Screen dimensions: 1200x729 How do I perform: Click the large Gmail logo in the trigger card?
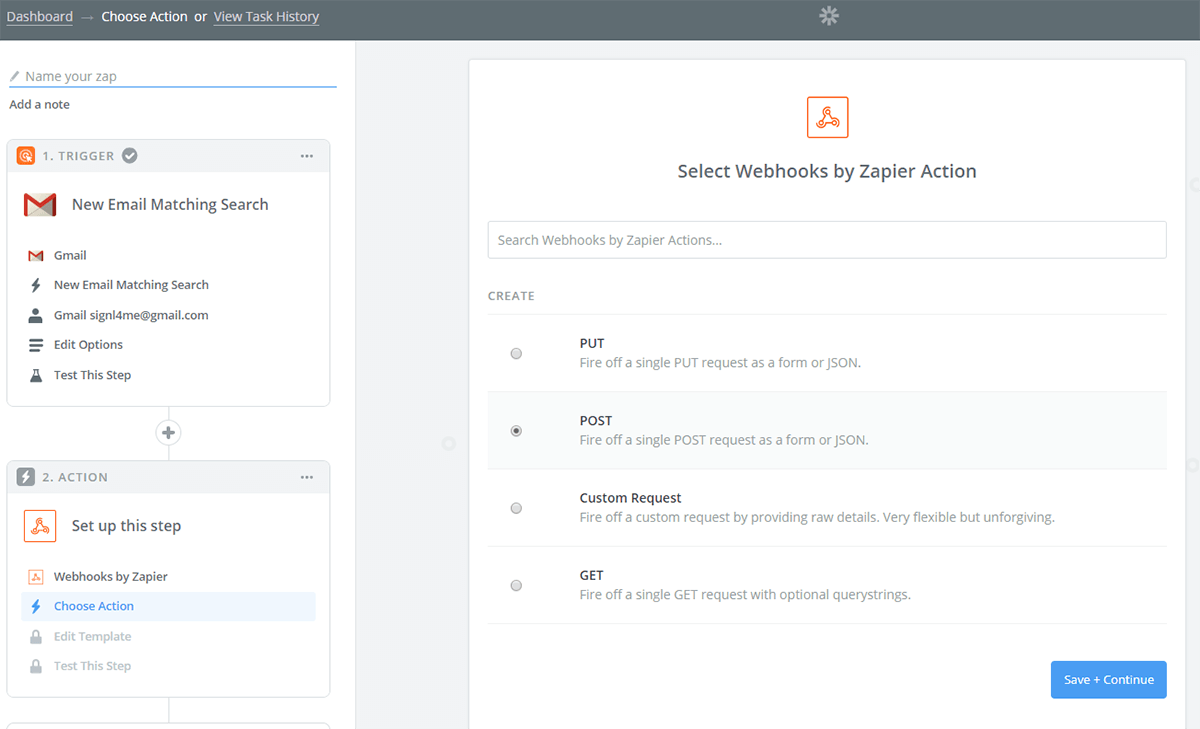[40, 205]
